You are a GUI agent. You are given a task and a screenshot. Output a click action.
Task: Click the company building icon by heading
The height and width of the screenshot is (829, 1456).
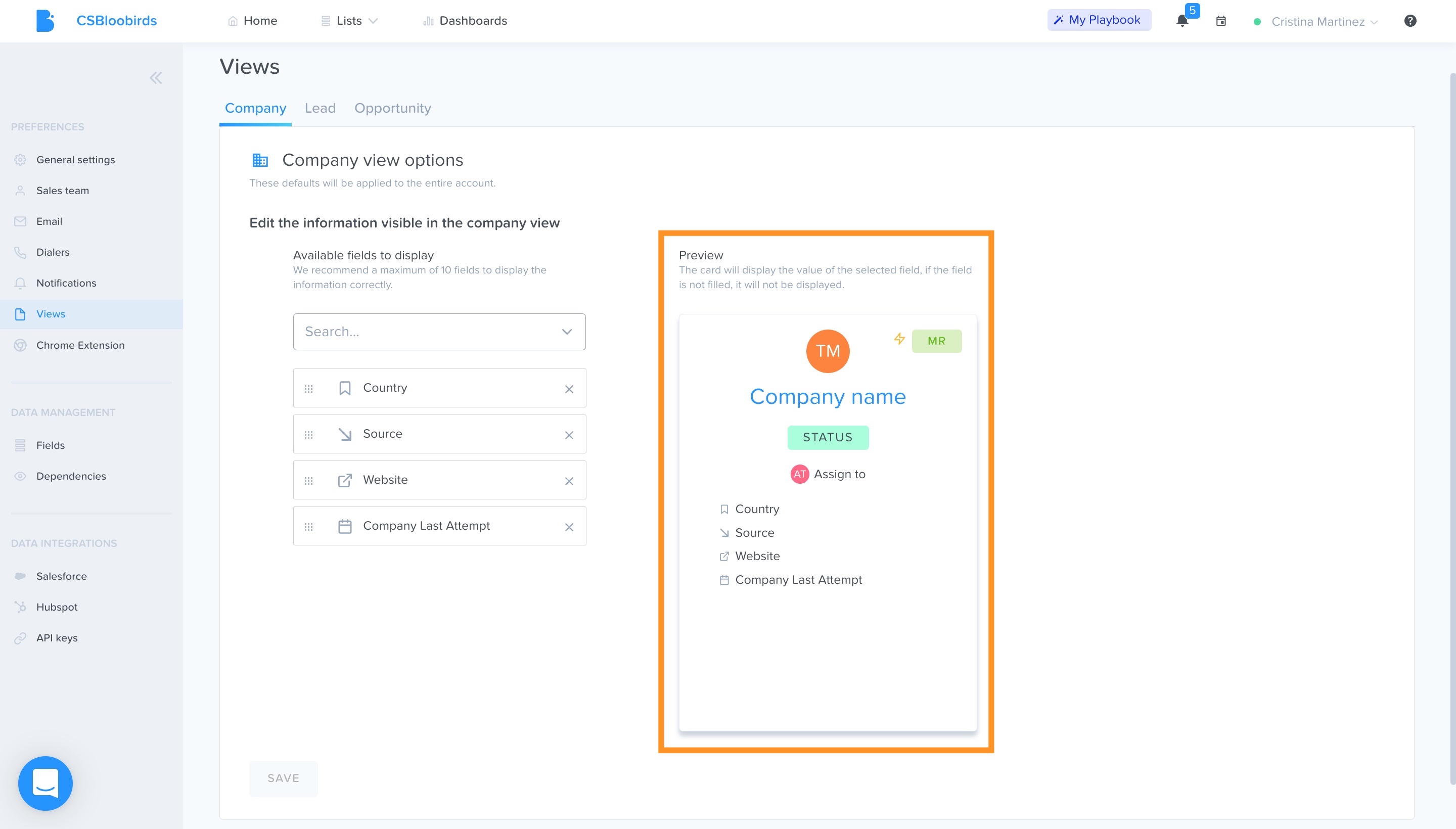(260, 161)
